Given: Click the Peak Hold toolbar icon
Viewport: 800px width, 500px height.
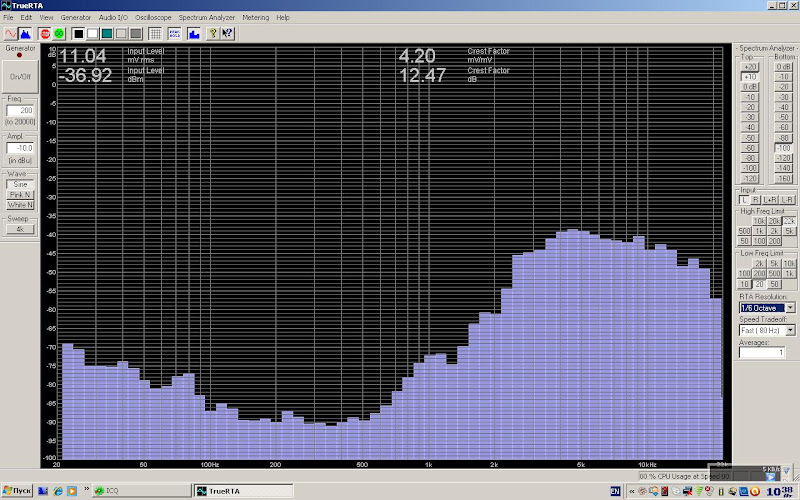Looking at the screenshot, I should click(175, 33).
